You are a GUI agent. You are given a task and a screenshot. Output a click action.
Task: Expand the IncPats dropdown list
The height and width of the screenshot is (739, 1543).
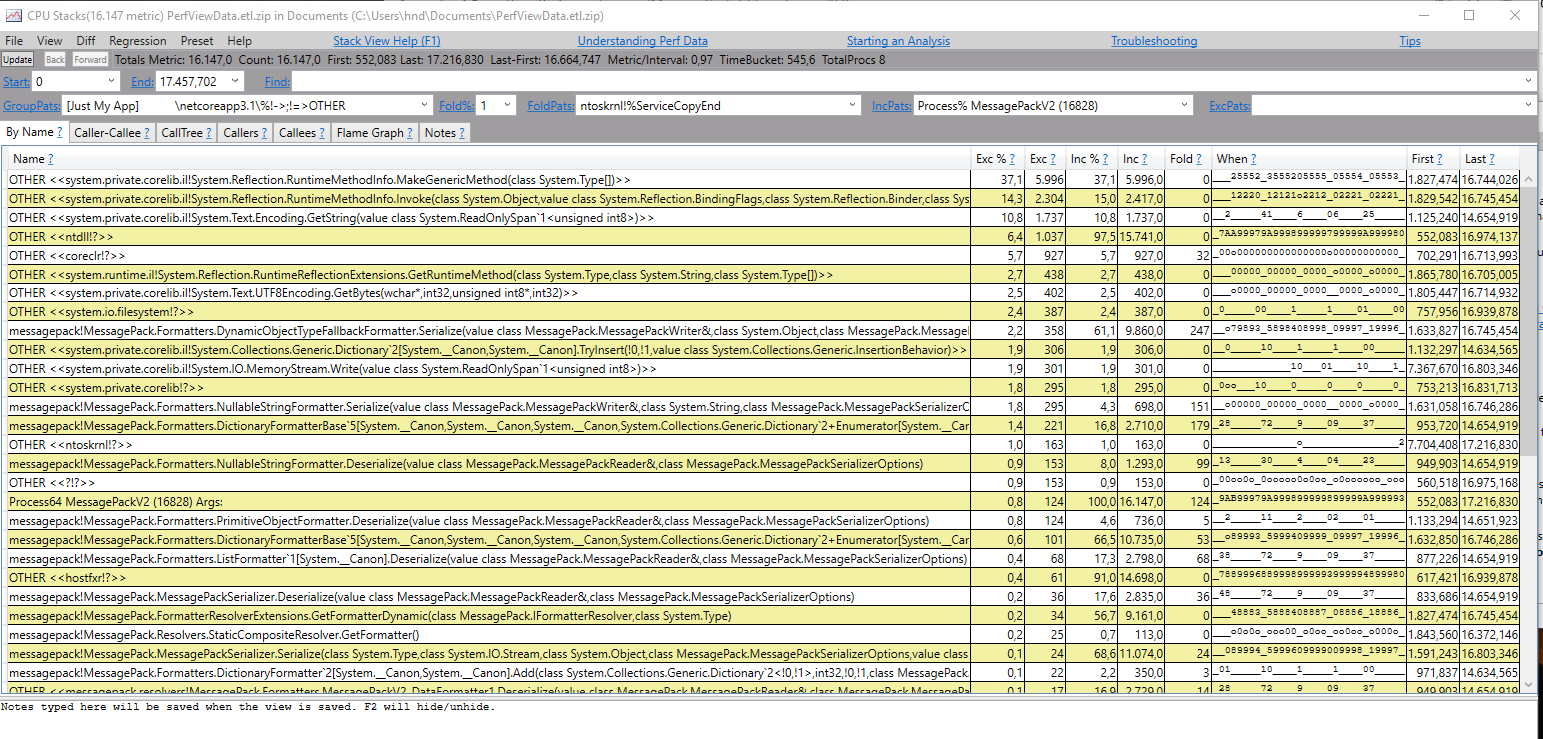tap(1185, 104)
